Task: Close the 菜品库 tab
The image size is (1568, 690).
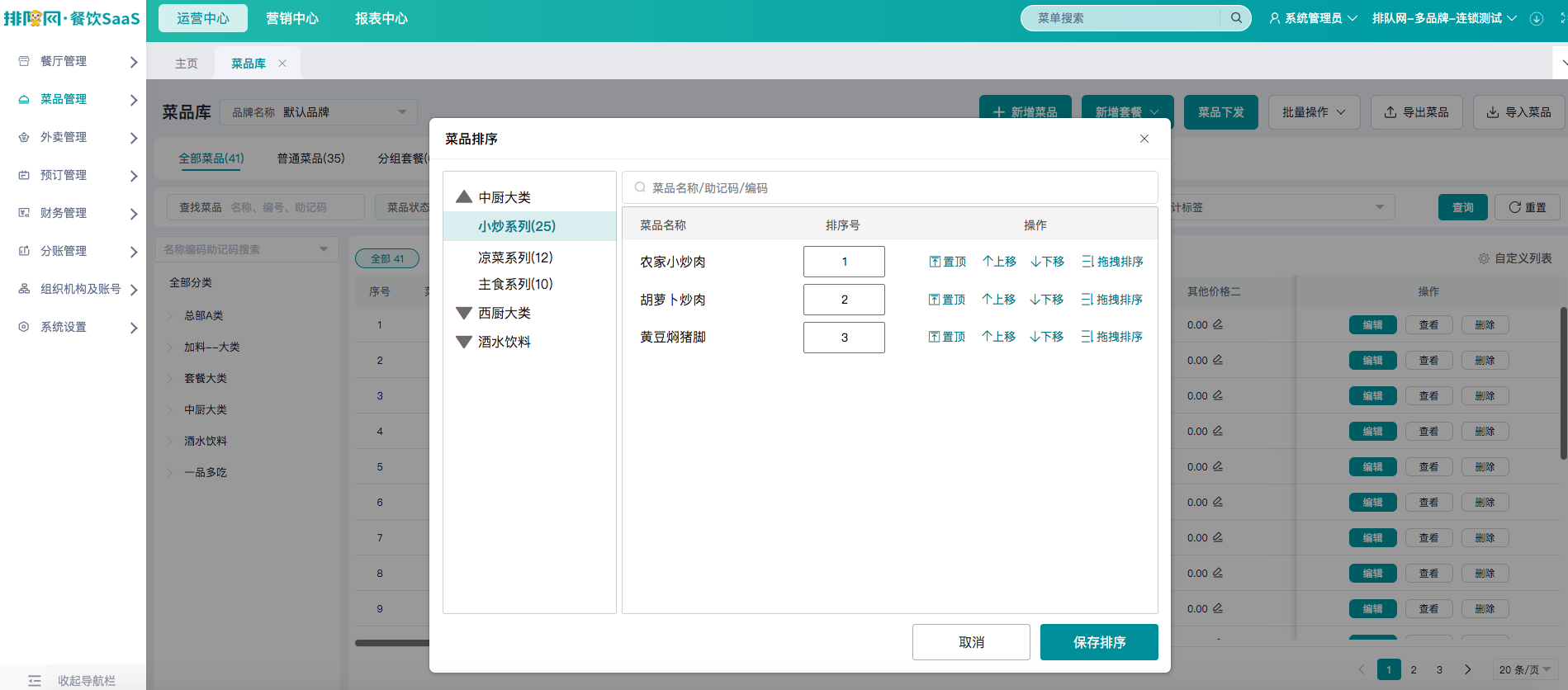Action: coord(282,64)
